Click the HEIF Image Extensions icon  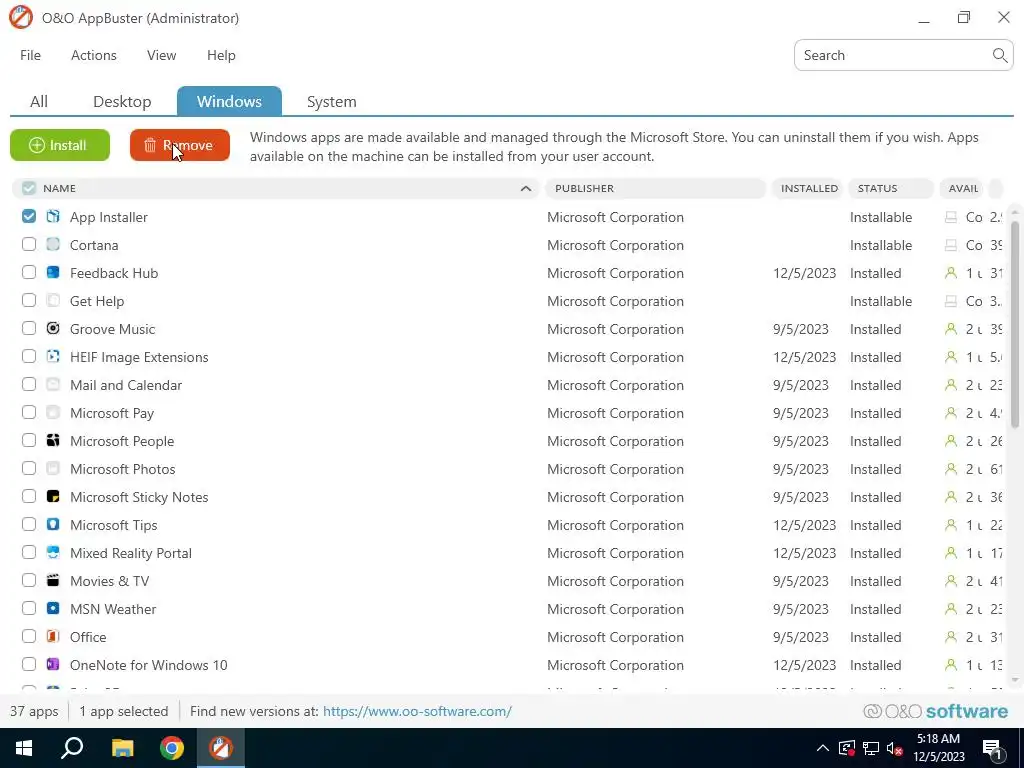point(53,357)
